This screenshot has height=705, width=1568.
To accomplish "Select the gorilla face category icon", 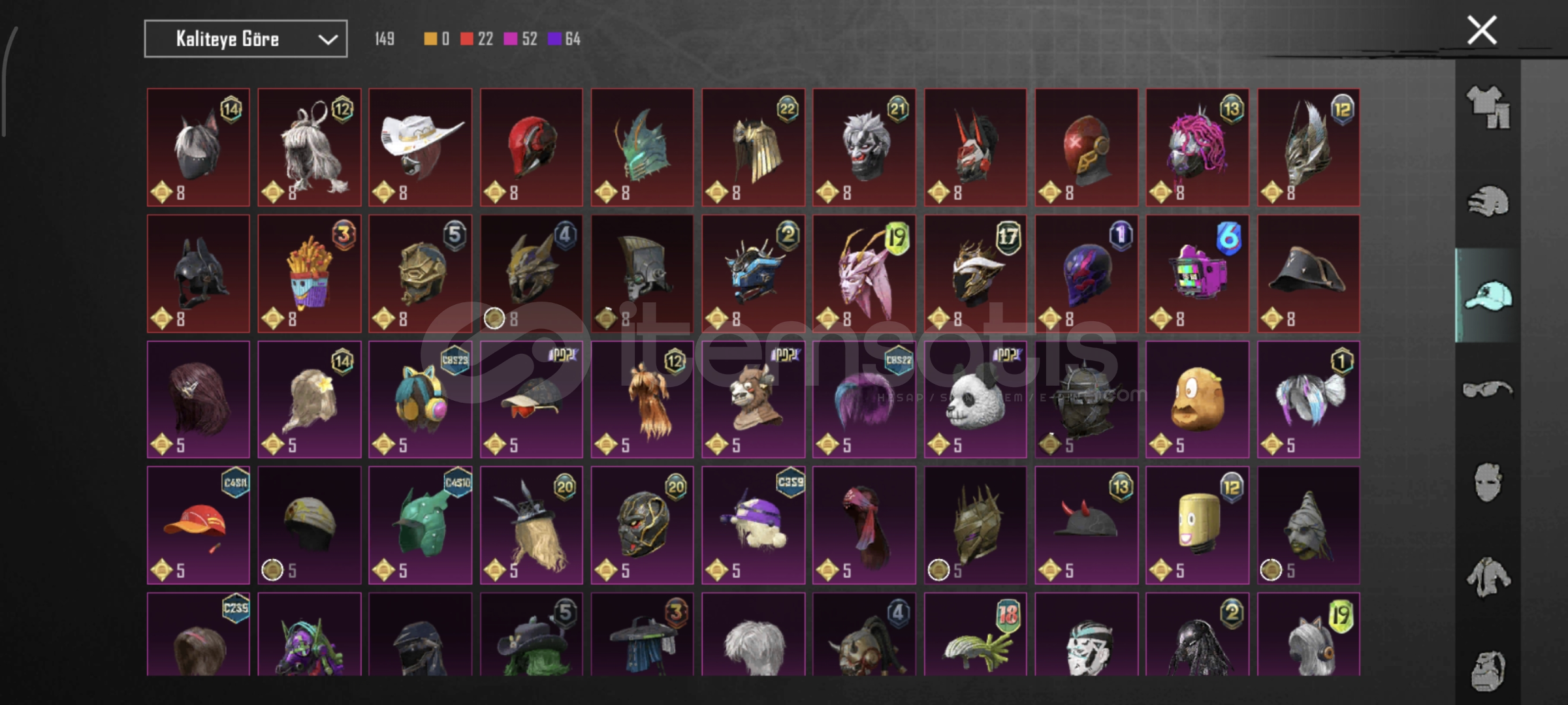I will pyautogui.click(x=1488, y=670).
